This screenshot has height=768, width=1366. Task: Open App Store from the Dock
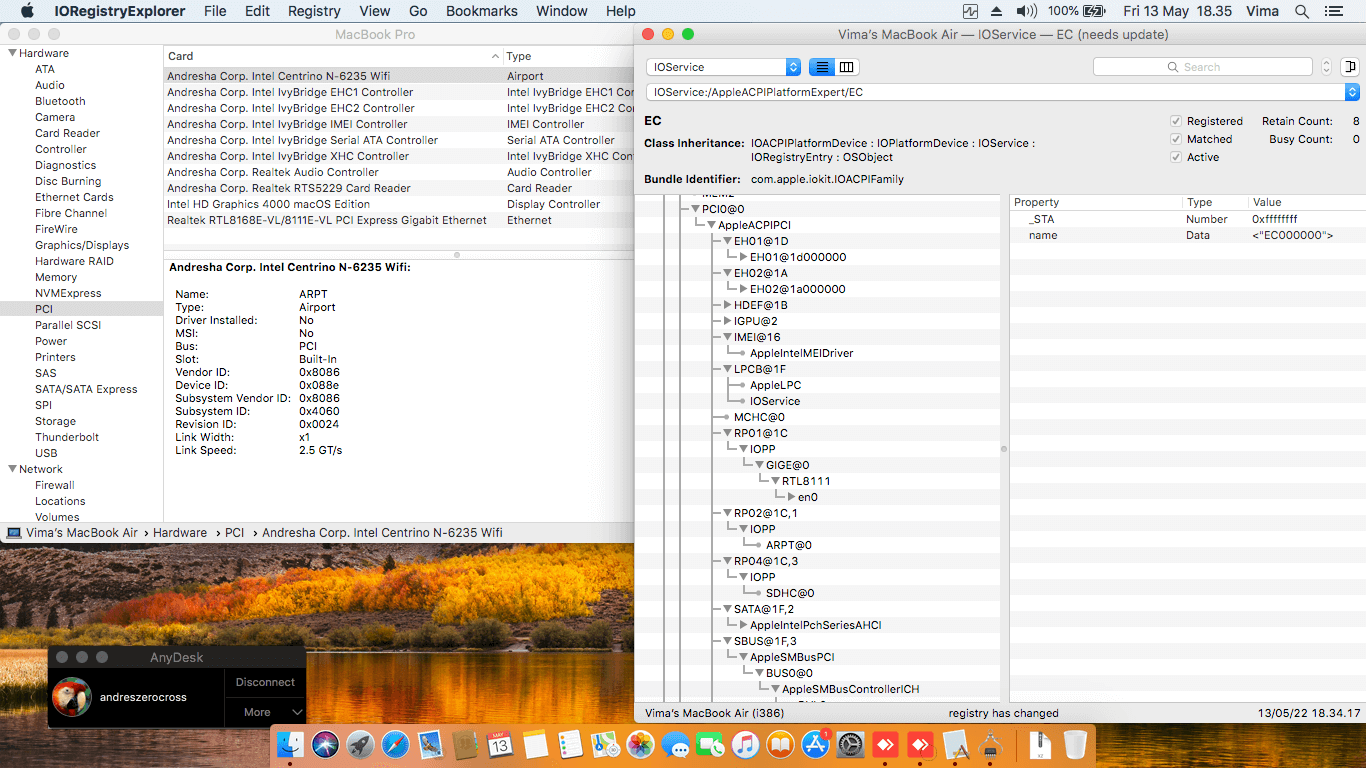pyautogui.click(x=815, y=744)
